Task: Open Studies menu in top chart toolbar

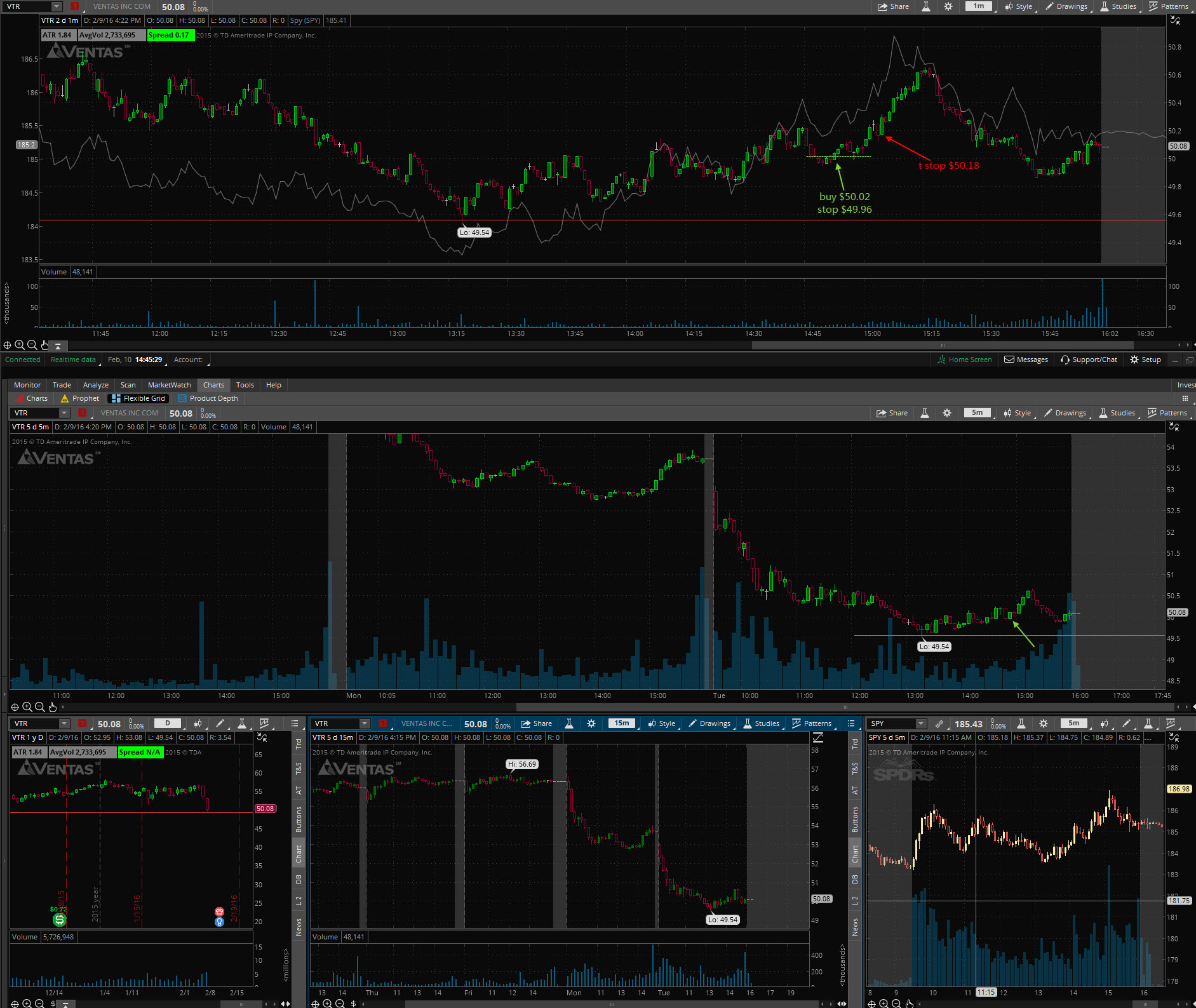Action: tap(1118, 6)
